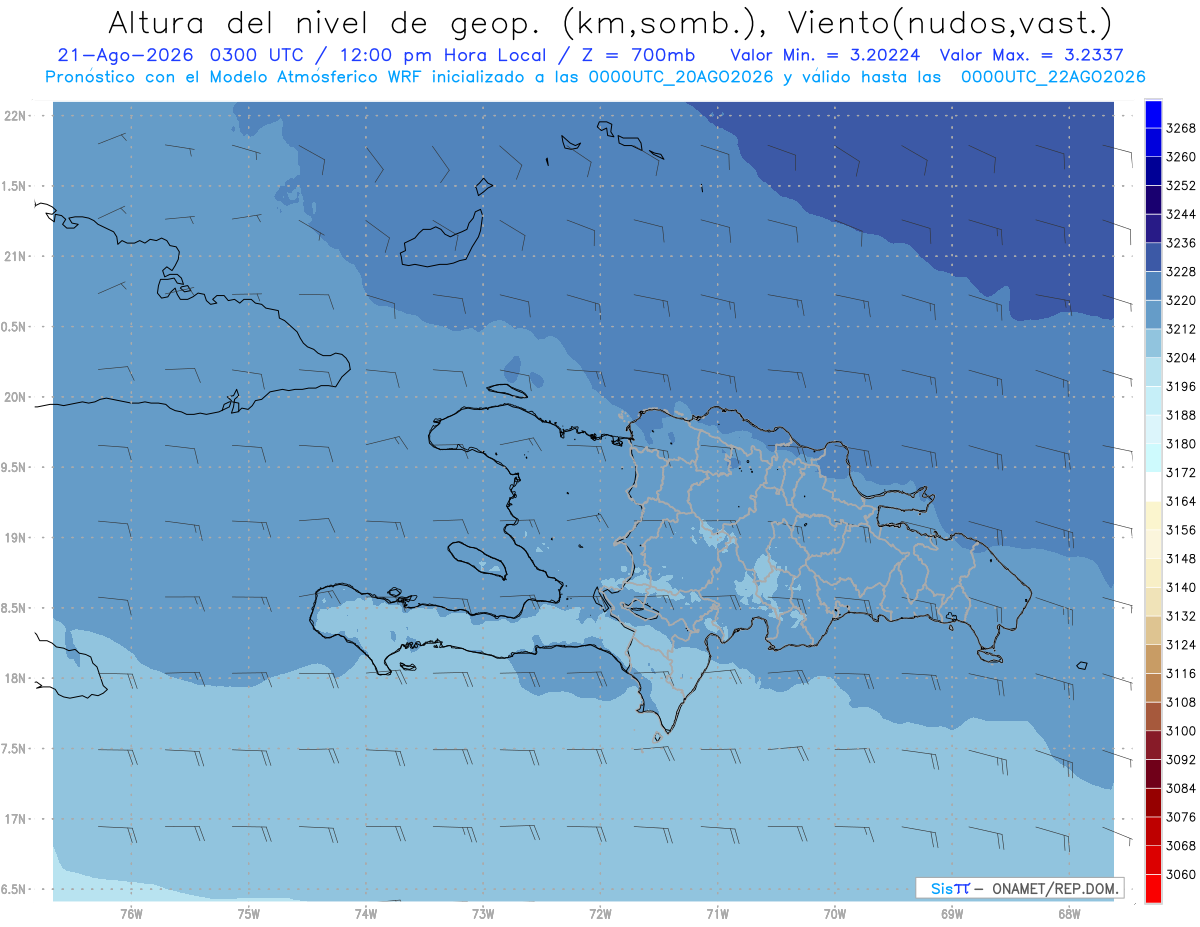Click the date text '21-Ago-2026'
The width and height of the screenshot is (1200, 927).
[x=125, y=56]
